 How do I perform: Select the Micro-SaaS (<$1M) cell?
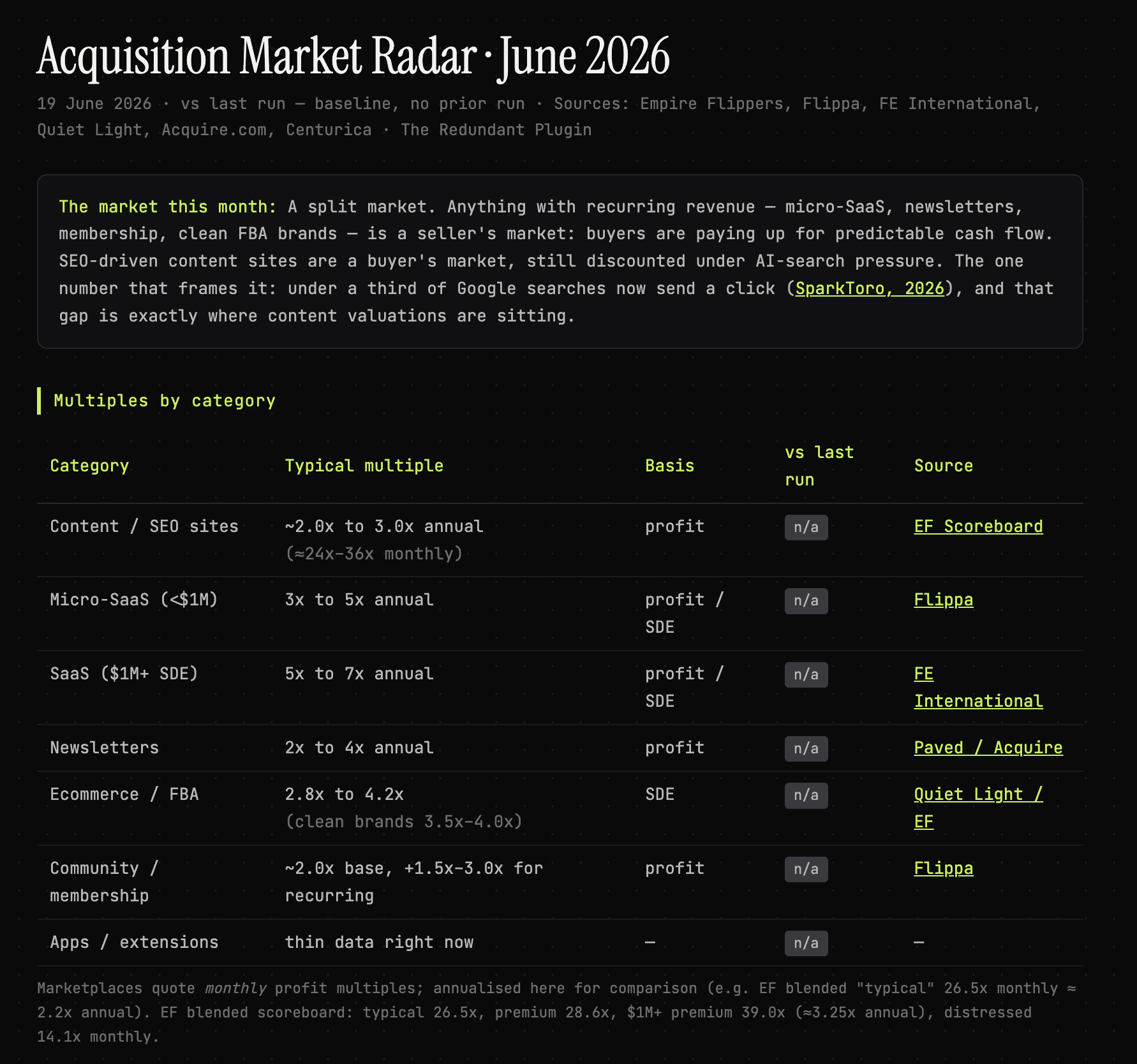(134, 600)
